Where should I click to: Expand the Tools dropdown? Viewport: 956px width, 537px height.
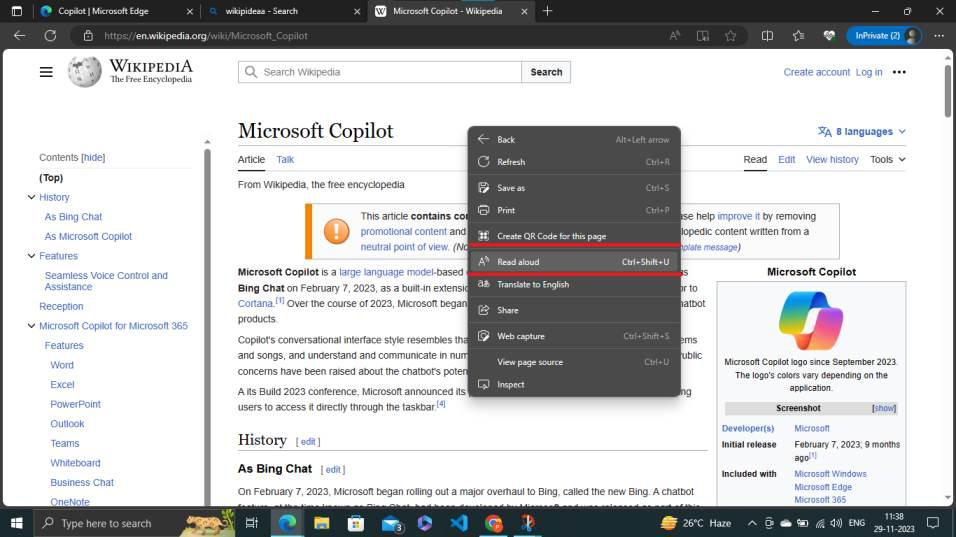[887, 159]
